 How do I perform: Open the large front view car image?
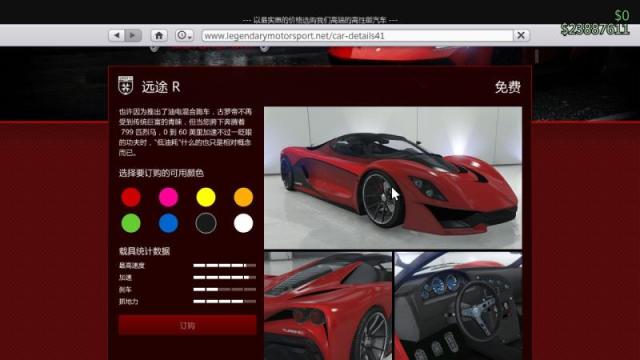click(393, 178)
